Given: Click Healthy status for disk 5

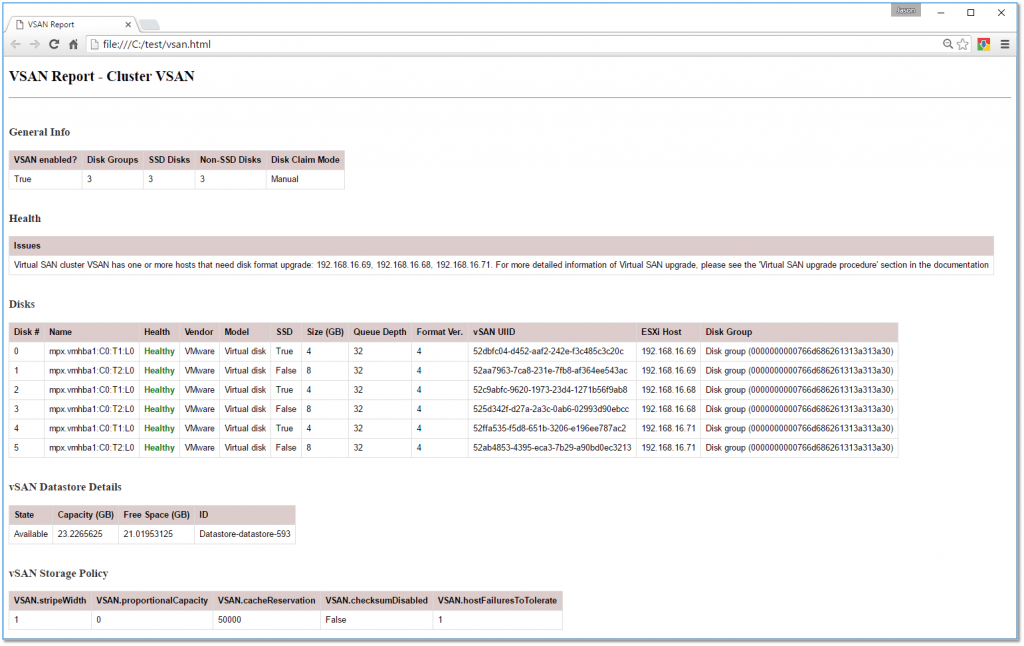Looking at the screenshot, I should tap(159, 448).
